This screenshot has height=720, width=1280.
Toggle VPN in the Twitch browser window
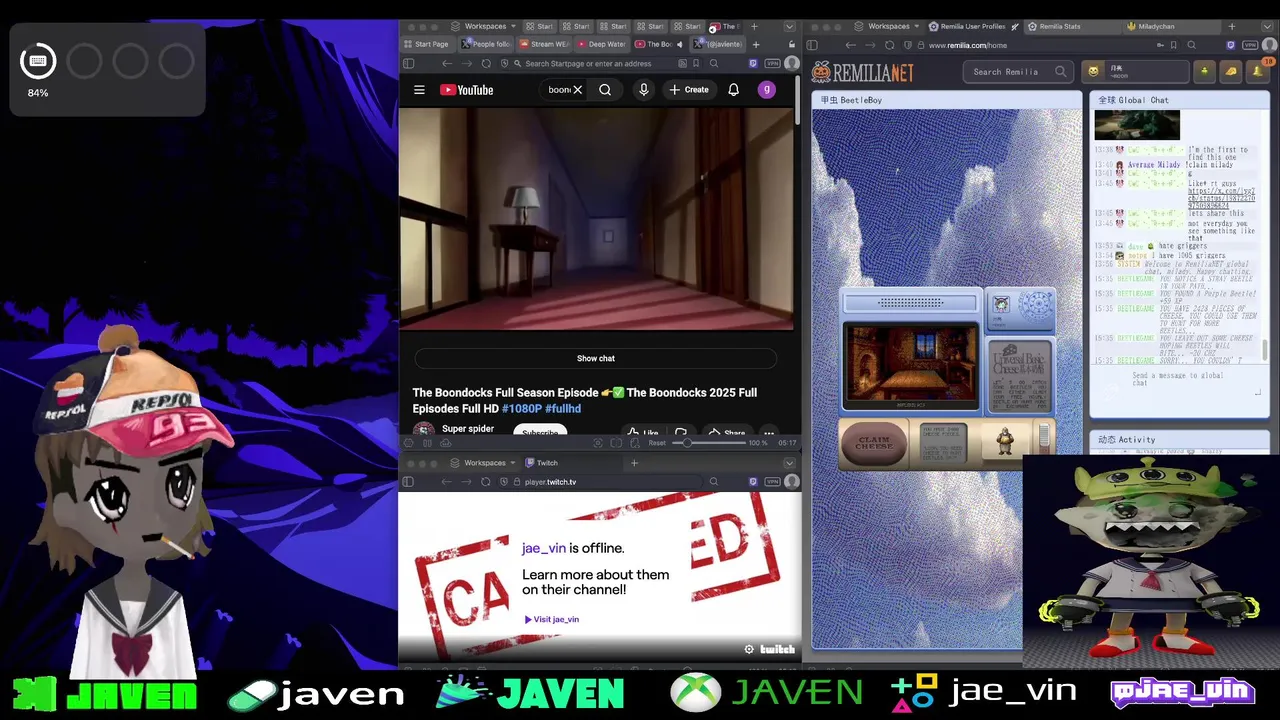(772, 482)
